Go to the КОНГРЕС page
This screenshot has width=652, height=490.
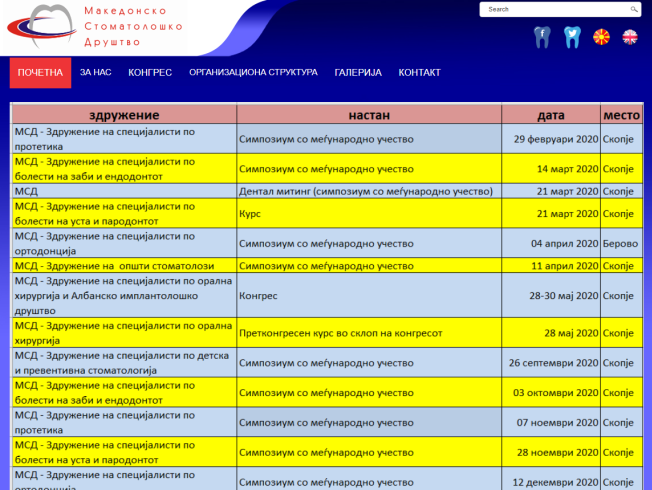[150, 73]
